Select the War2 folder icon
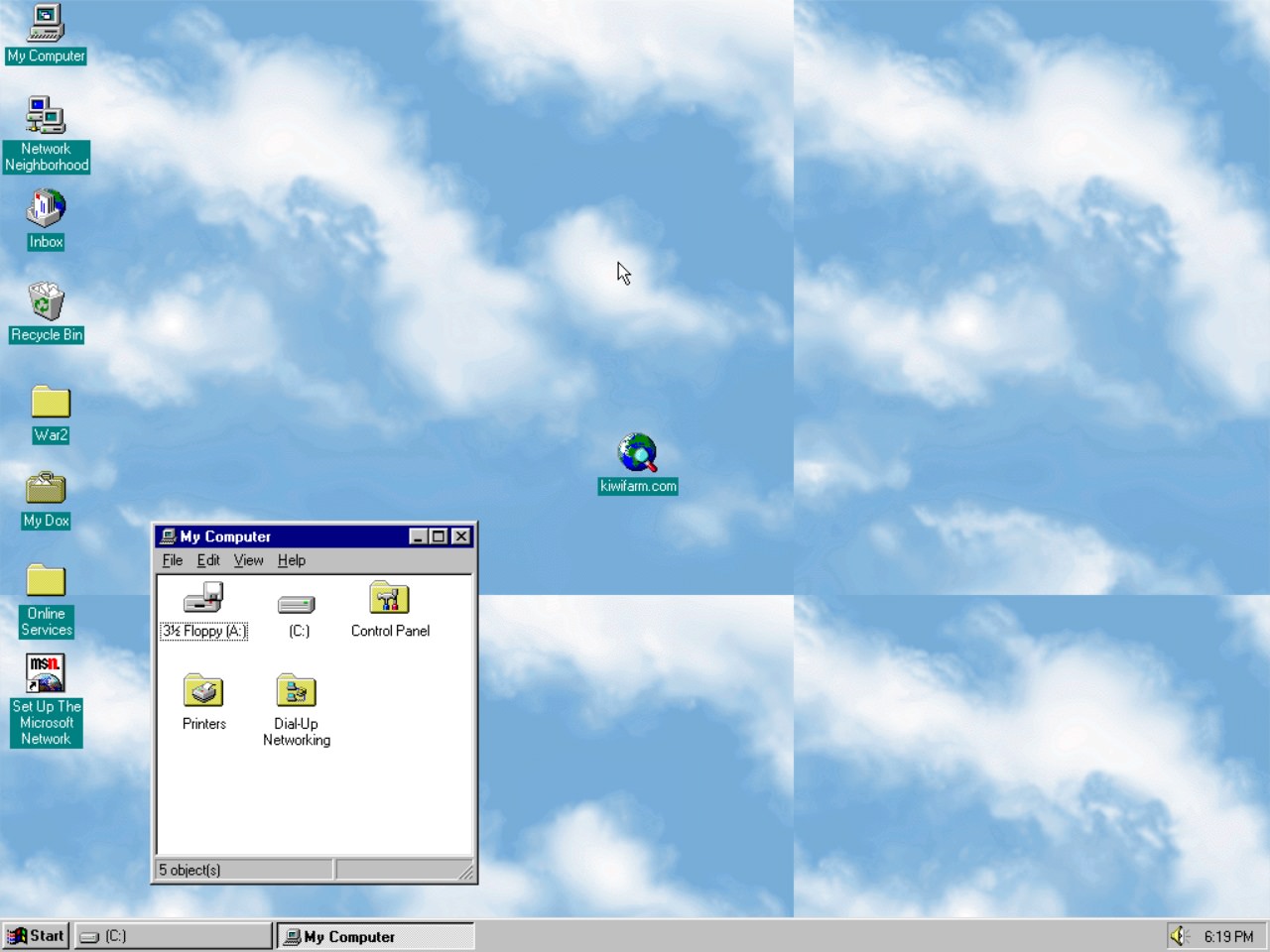 (51, 403)
